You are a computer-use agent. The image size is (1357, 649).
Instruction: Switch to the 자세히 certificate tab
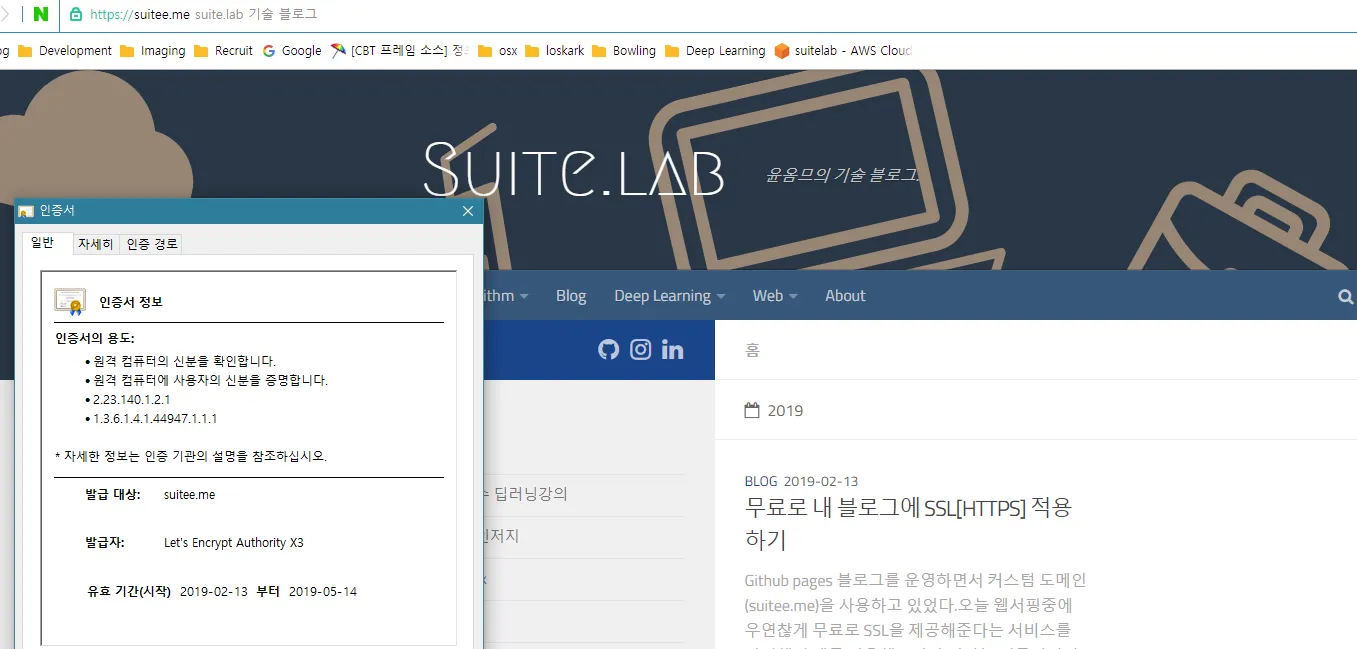(96, 244)
